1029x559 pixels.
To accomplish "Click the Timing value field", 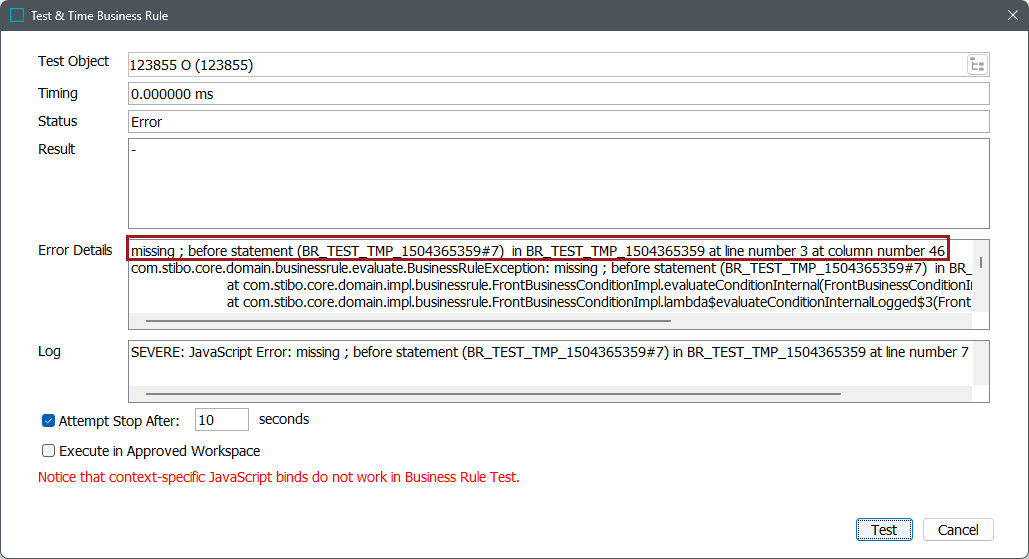I will [x=558, y=94].
